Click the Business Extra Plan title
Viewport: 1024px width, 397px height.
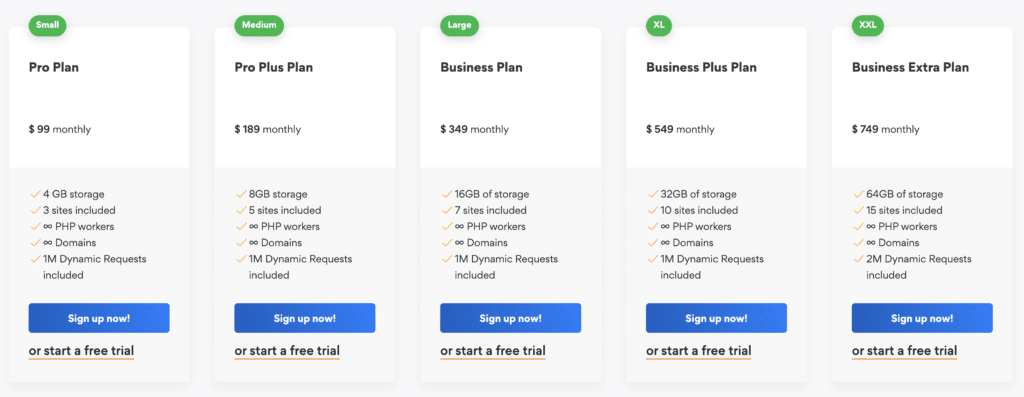(910, 67)
